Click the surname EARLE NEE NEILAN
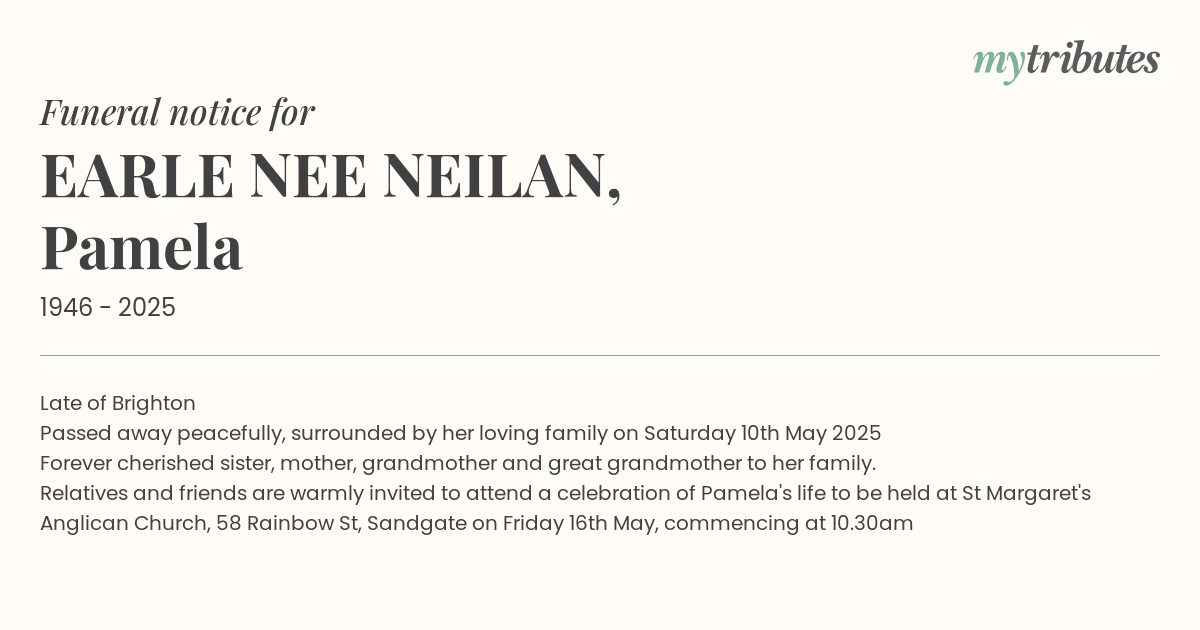This screenshot has height=630, width=1200. coord(331,177)
